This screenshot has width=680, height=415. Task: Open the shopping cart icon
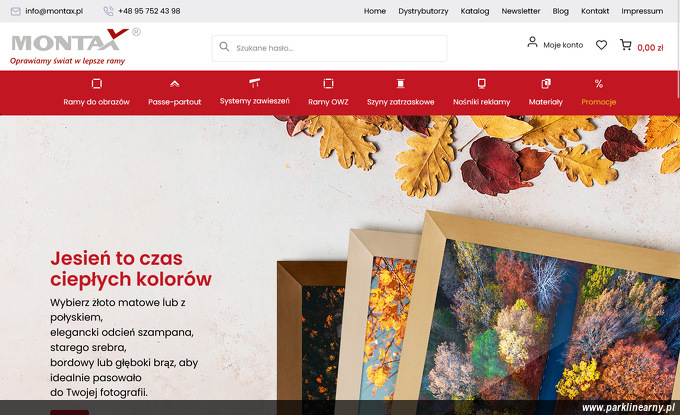(x=625, y=45)
